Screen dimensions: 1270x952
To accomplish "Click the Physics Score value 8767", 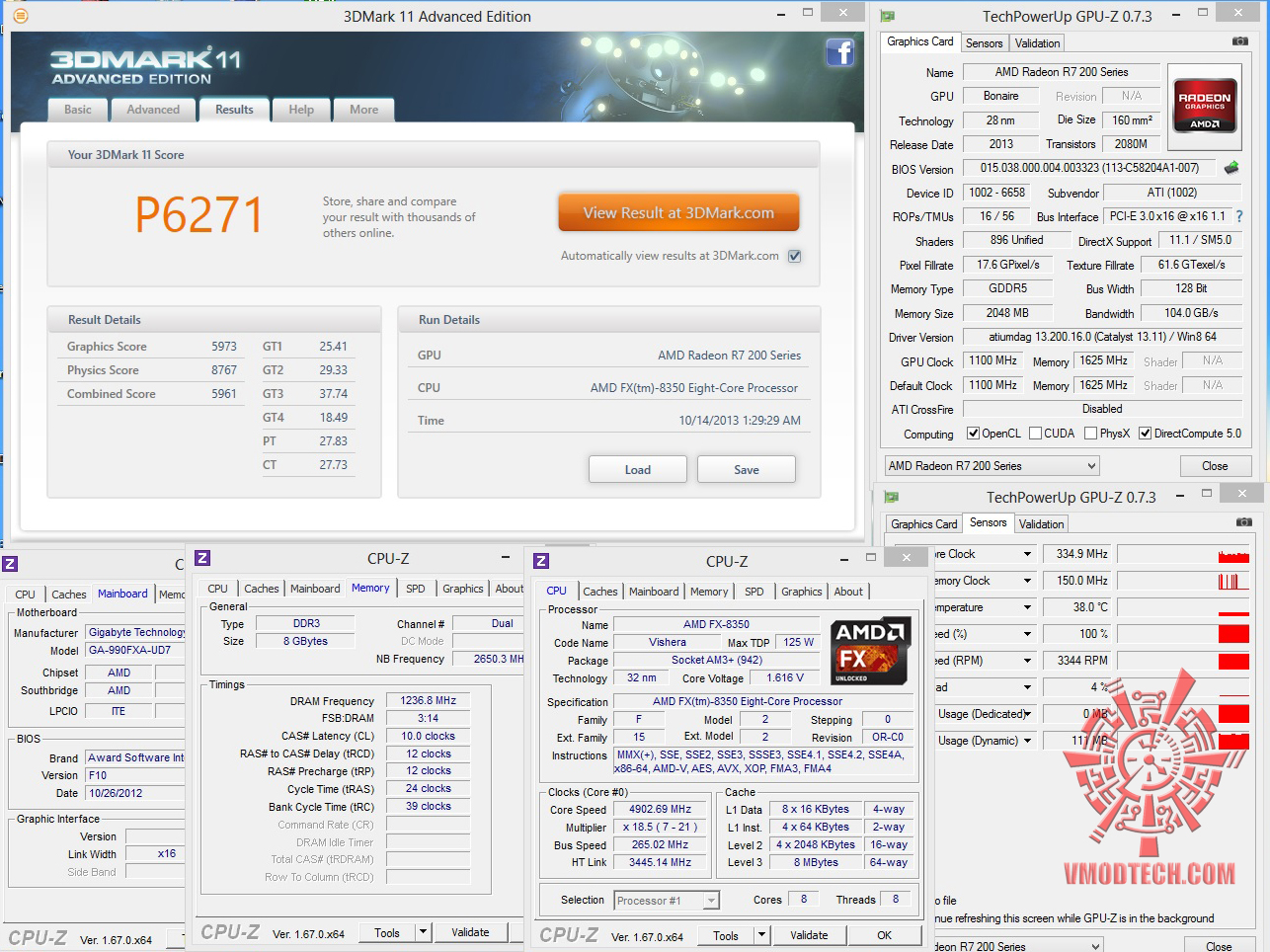I will [x=224, y=370].
